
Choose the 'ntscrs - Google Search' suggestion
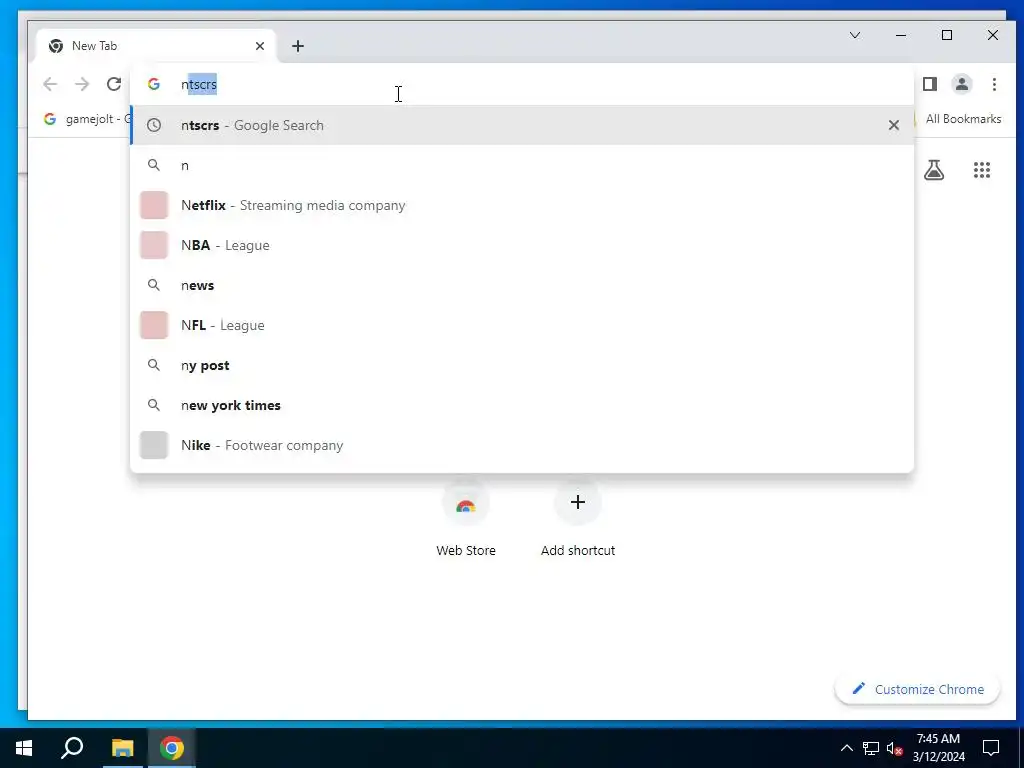[522, 125]
